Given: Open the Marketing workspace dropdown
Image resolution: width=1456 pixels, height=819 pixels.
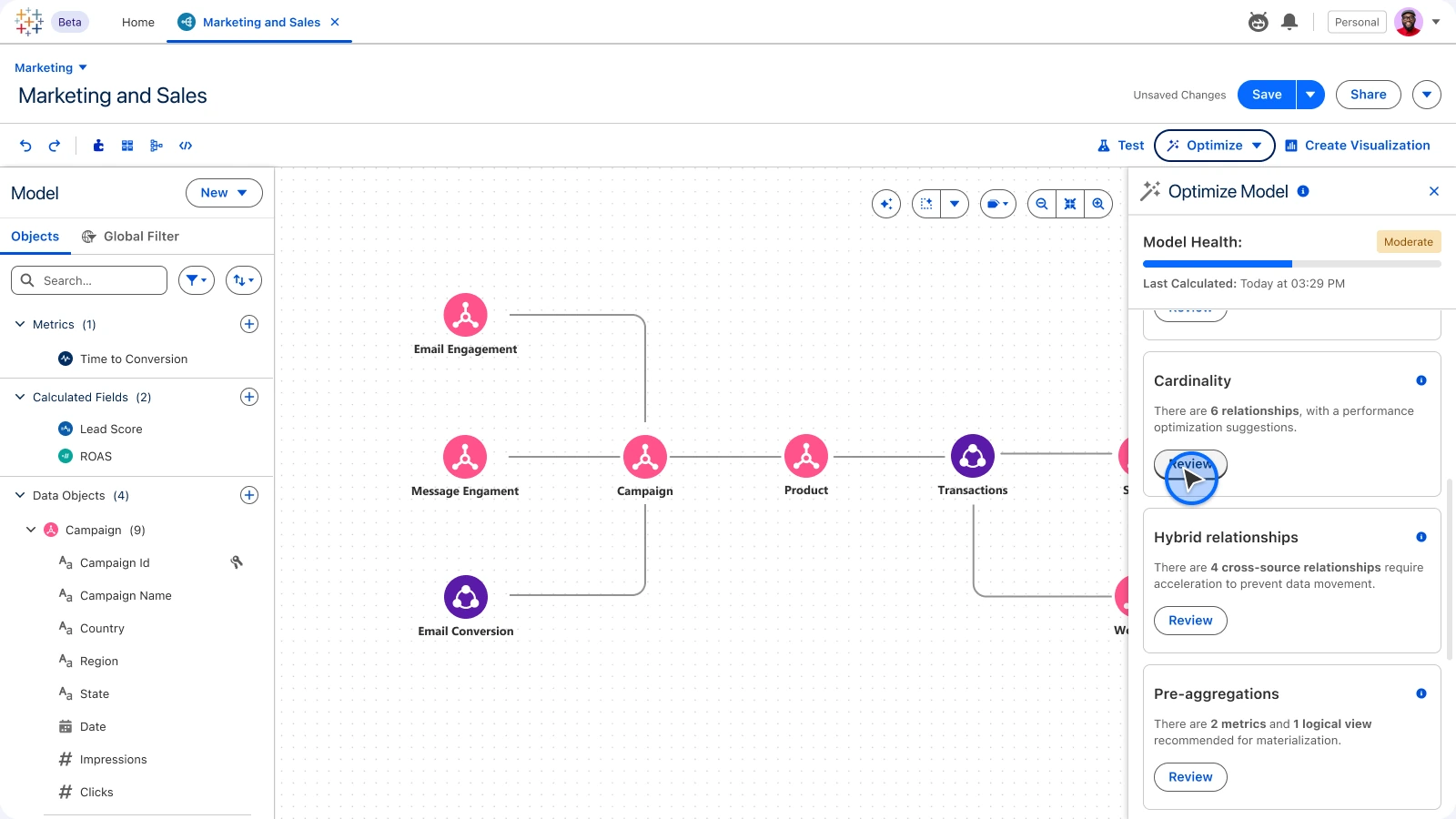Looking at the screenshot, I should tap(51, 68).
